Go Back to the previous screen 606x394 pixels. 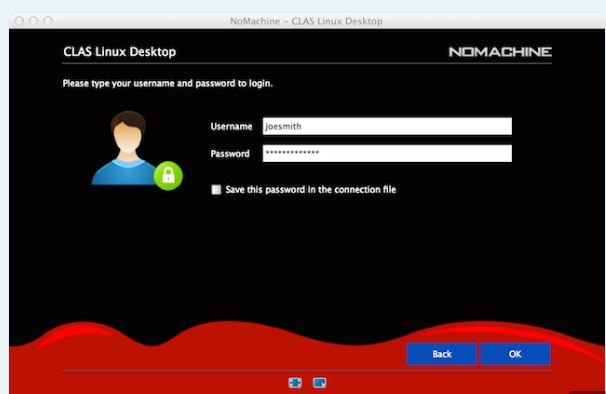442,354
